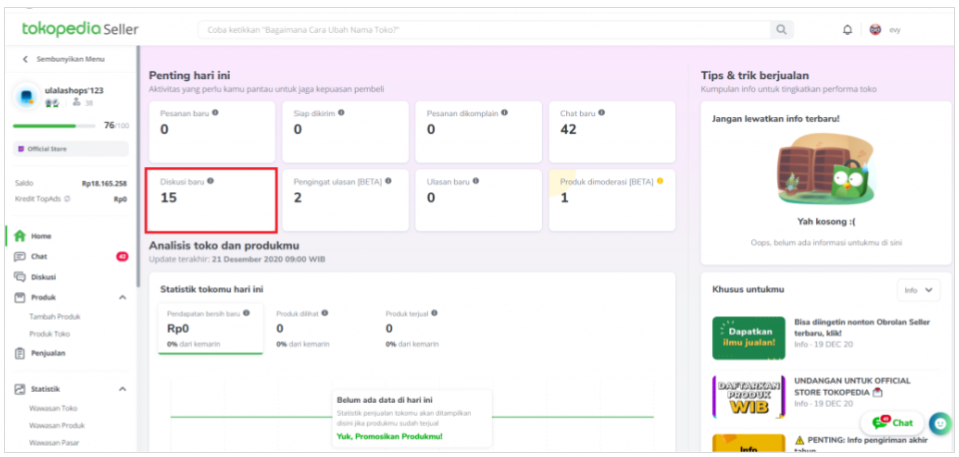959x457 pixels.
Task: Click info icon beside Produk dilihat
Action: [325, 313]
